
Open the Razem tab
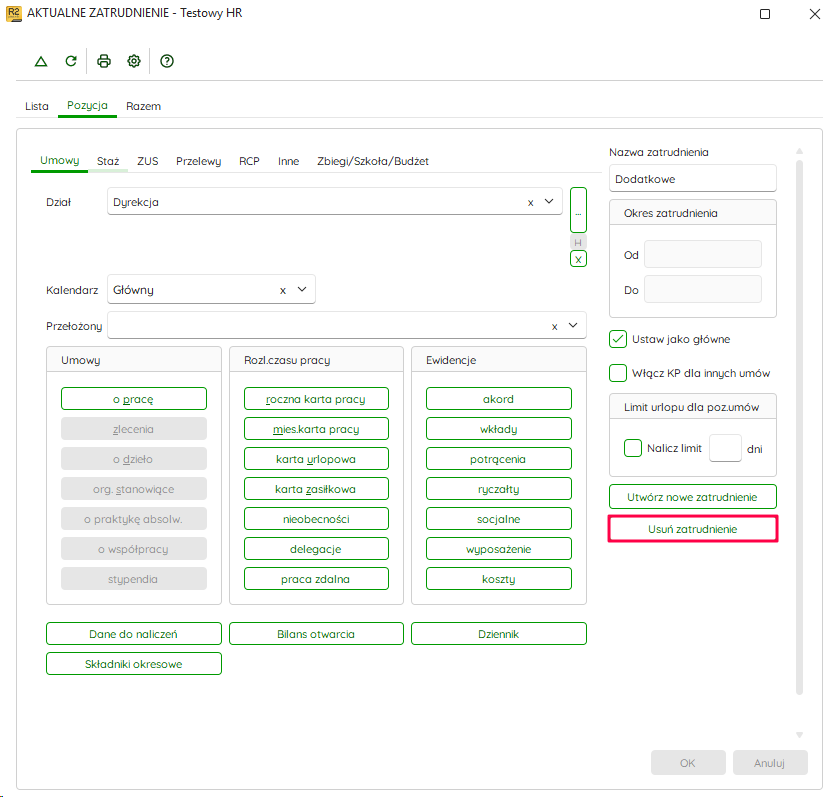[x=143, y=106]
